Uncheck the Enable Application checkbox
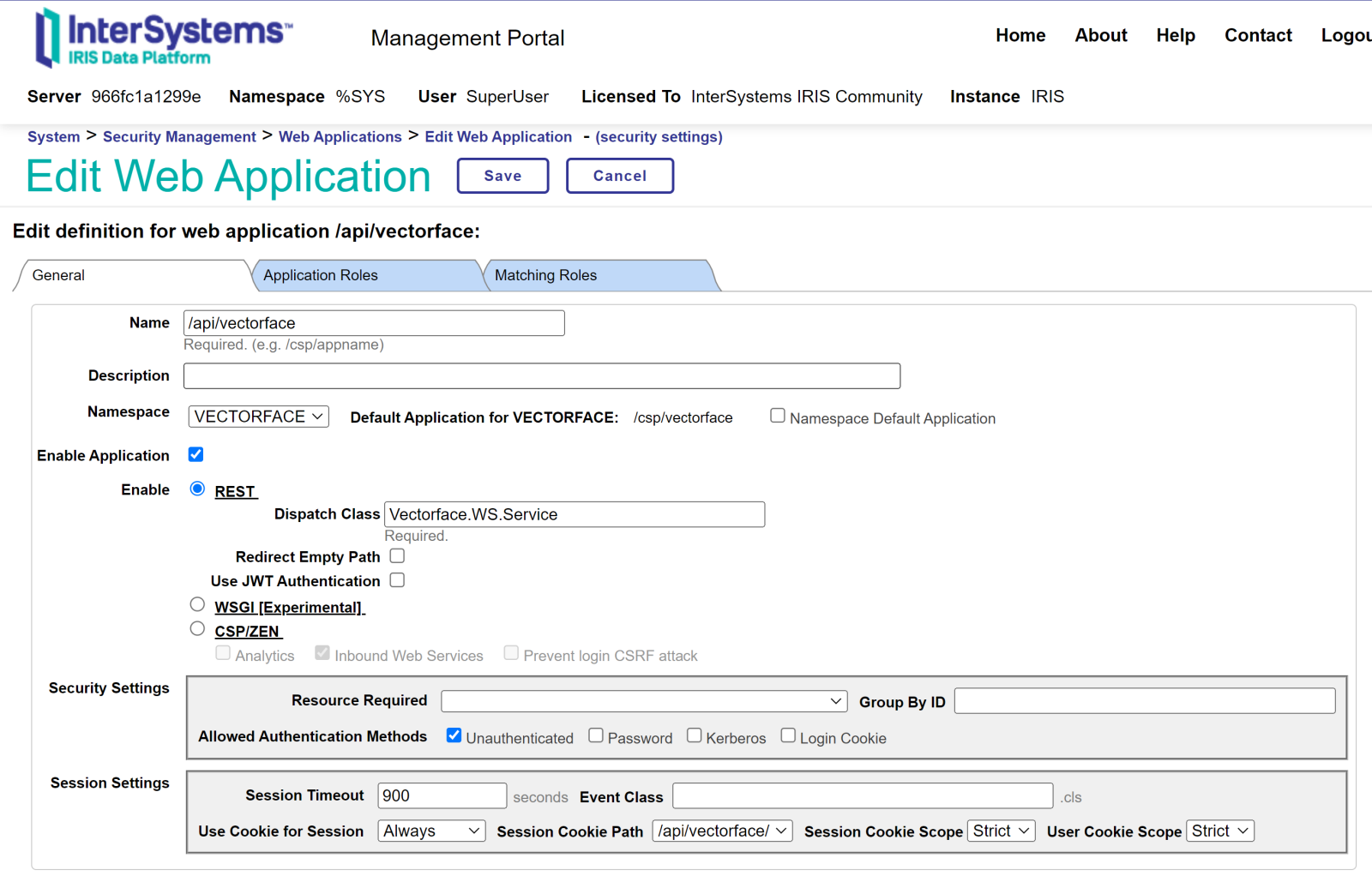Image resolution: width=1372 pixels, height=876 pixels. pos(196,454)
